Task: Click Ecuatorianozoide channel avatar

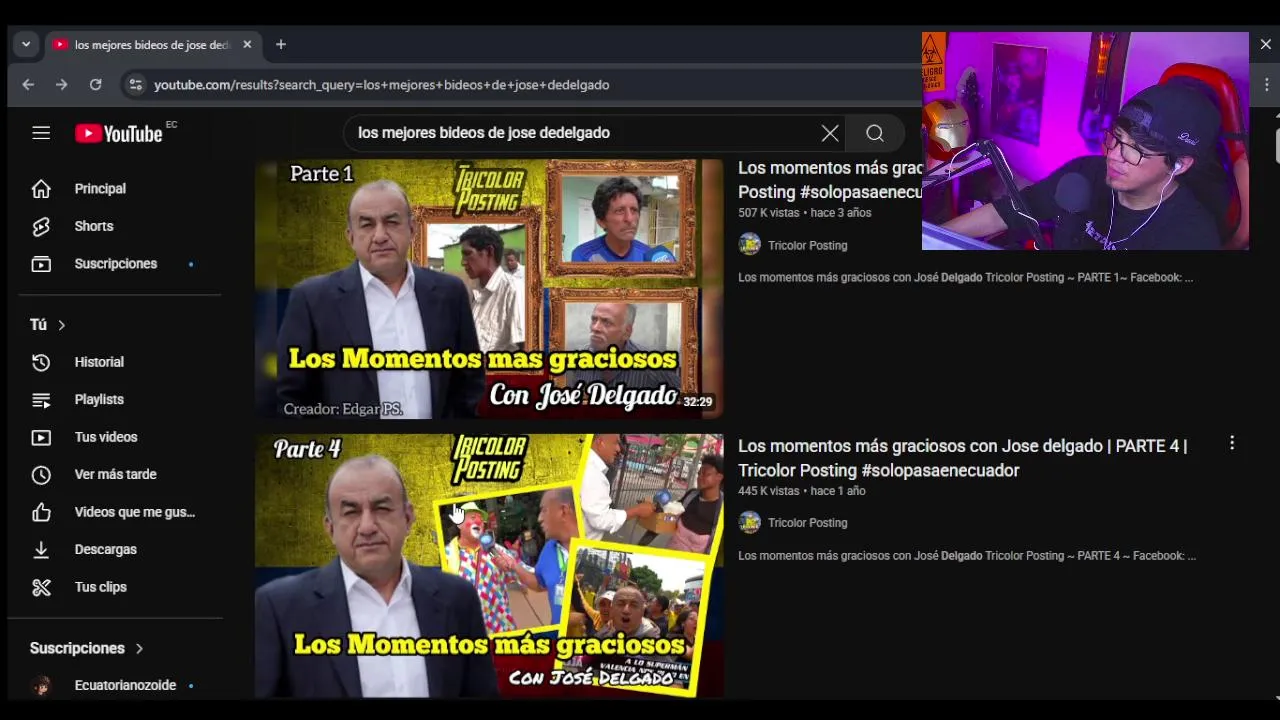Action: click(41, 686)
